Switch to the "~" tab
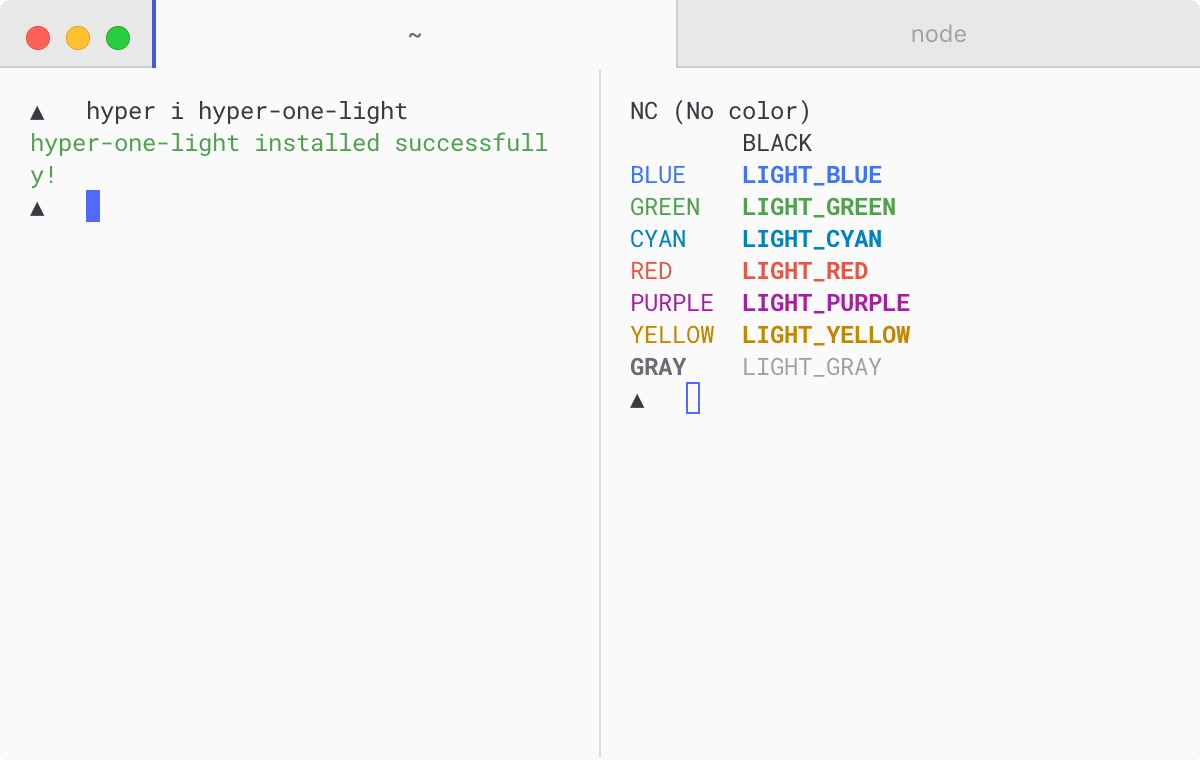Image resolution: width=1200 pixels, height=760 pixels. (415, 35)
